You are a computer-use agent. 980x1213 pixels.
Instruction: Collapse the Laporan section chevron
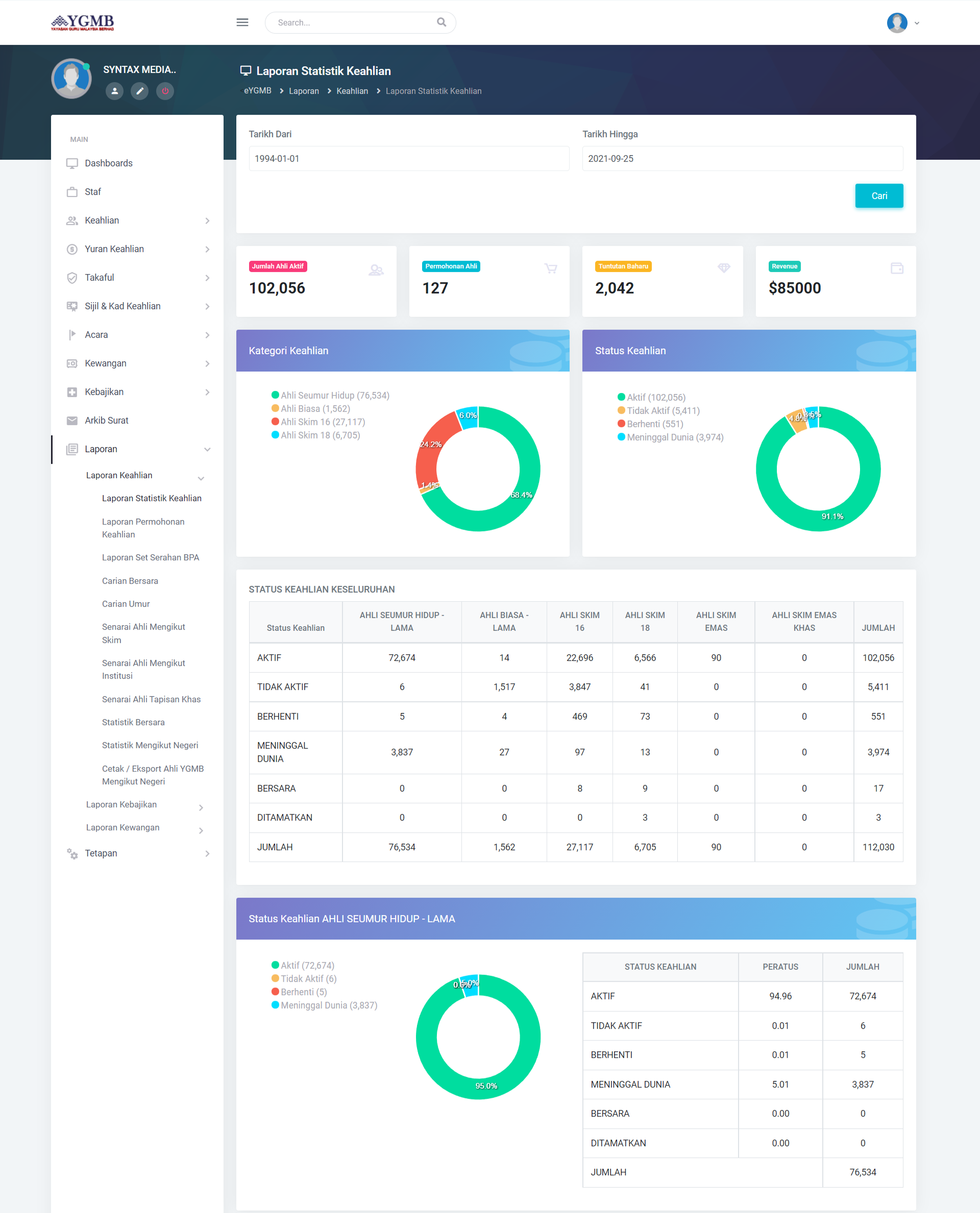pyautogui.click(x=207, y=449)
